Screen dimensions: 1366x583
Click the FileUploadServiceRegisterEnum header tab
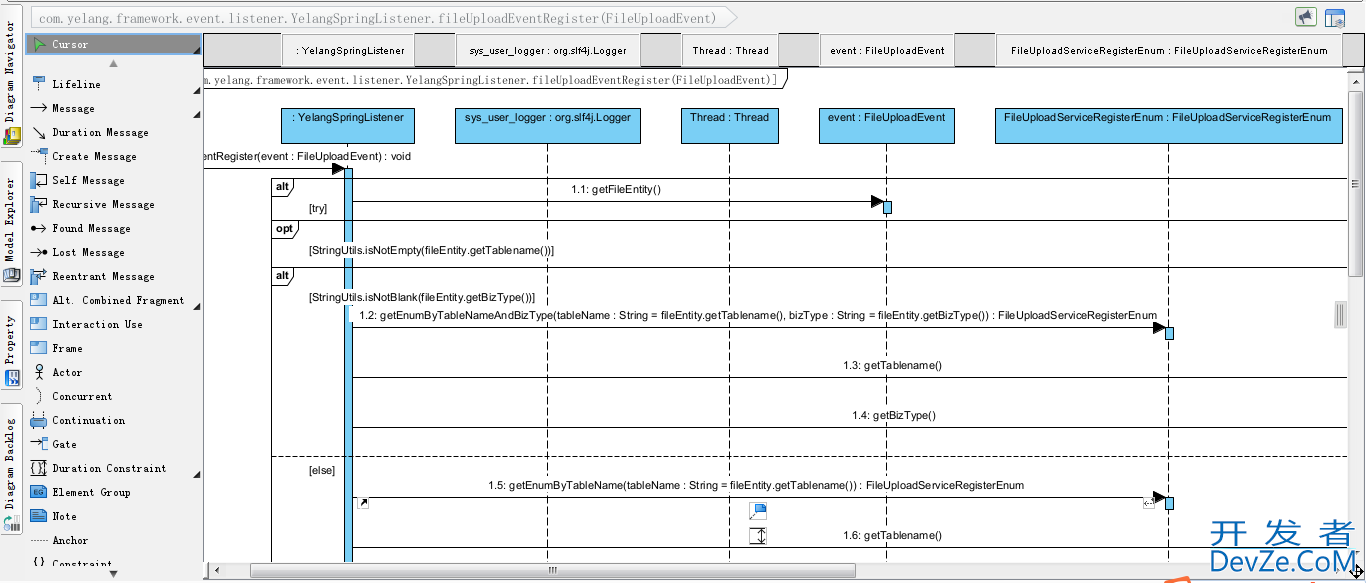coord(1169,50)
